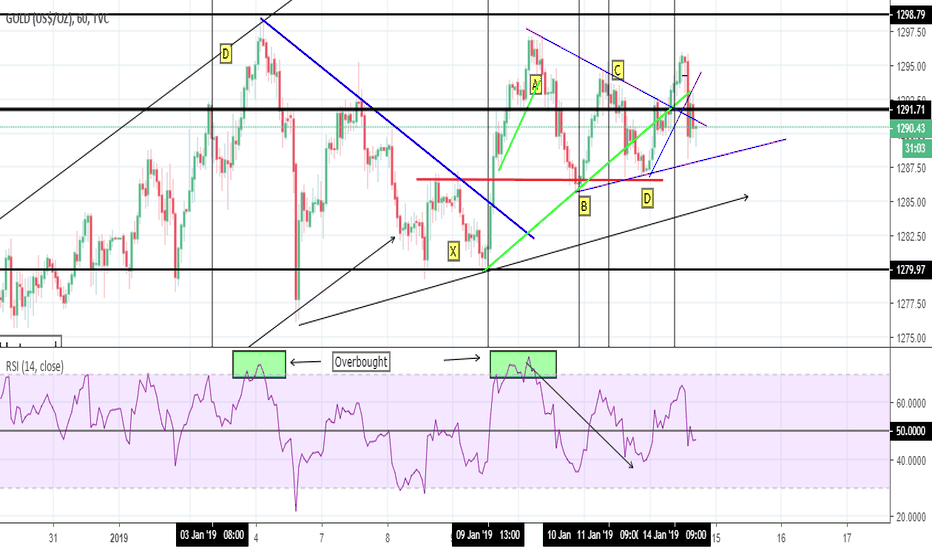Click the 20.0000 RSI scale value
Image resolution: width=932 pixels, height=550 pixels.
pos(911,517)
